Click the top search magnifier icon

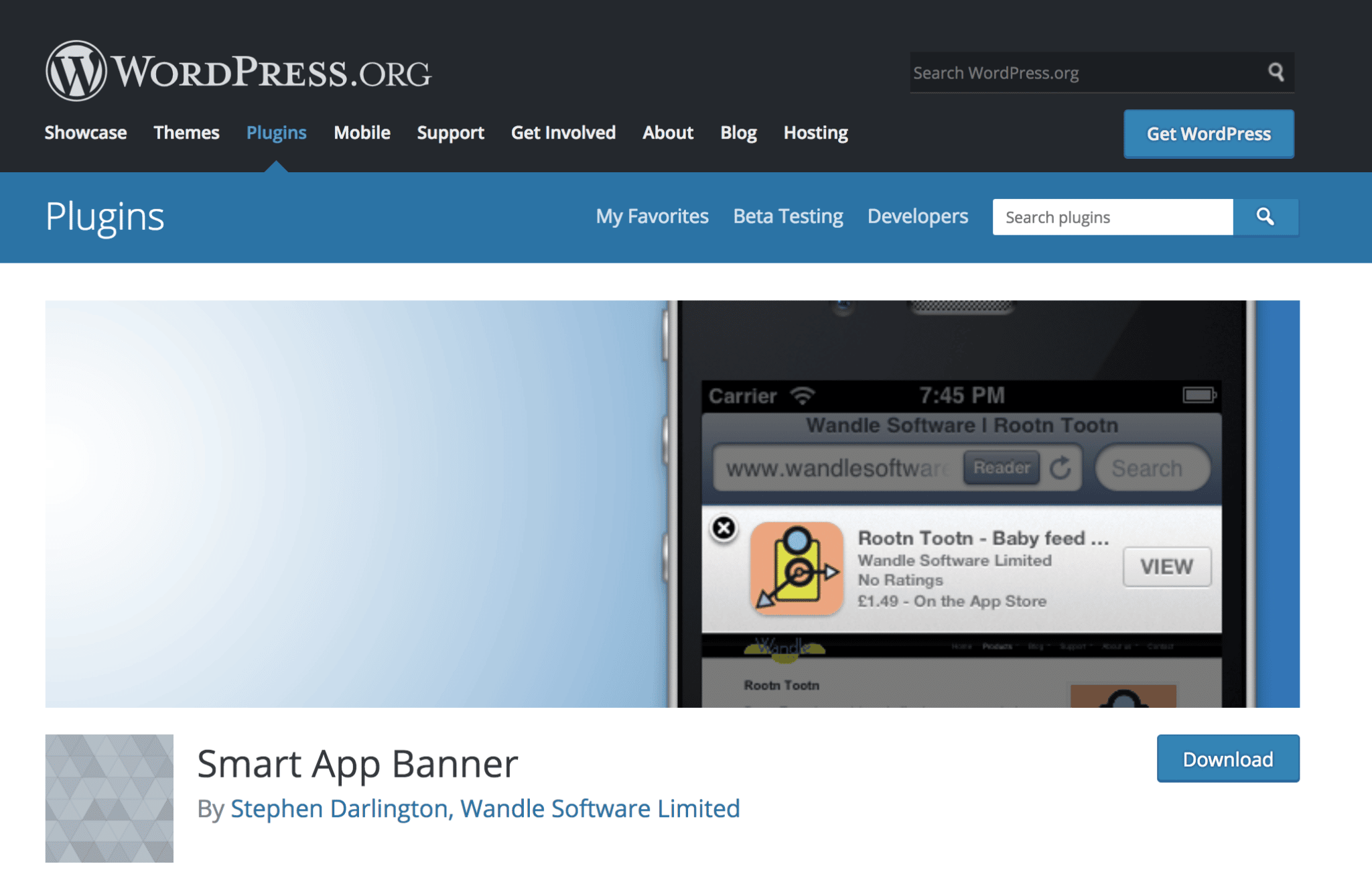tap(1277, 72)
